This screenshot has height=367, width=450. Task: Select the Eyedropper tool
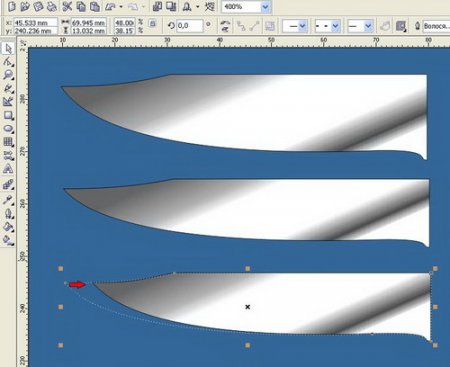[x=8, y=200]
